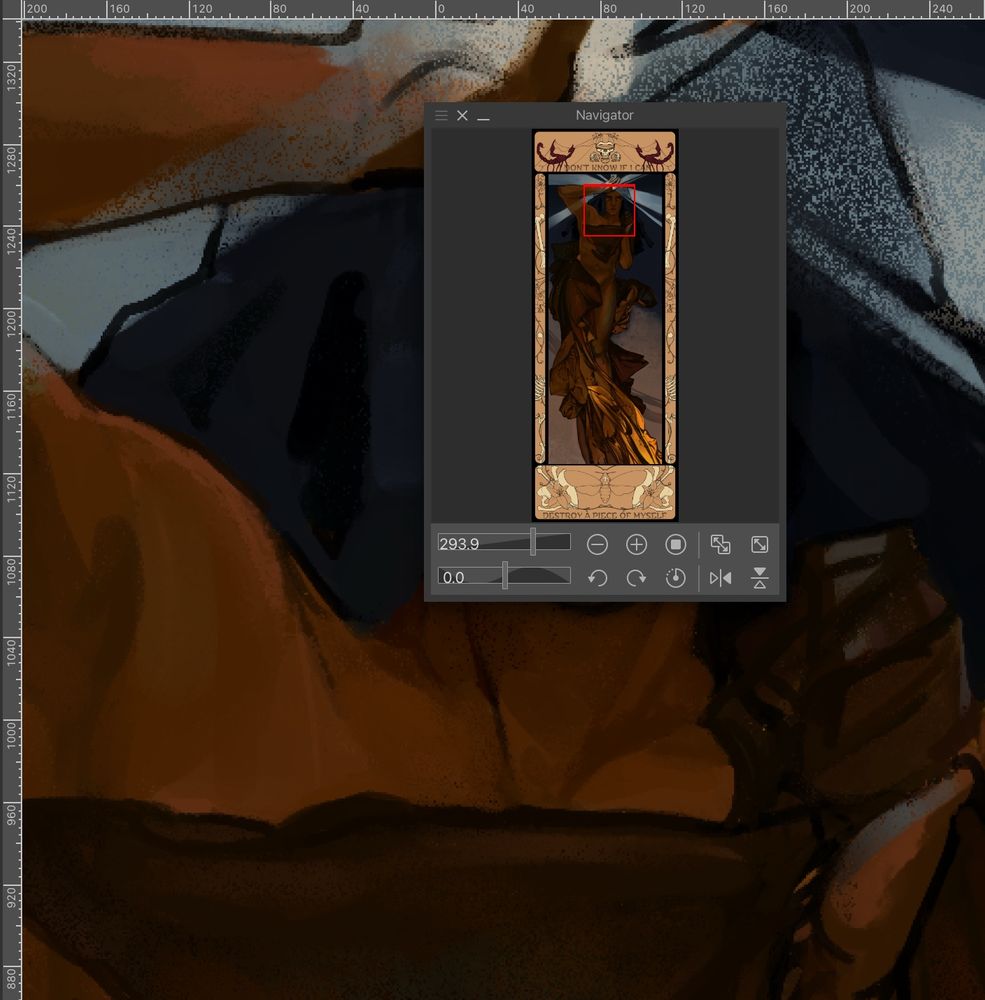
Task: Flip the canvas view horizontally
Action: pyautogui.click(x=720, y=578)
